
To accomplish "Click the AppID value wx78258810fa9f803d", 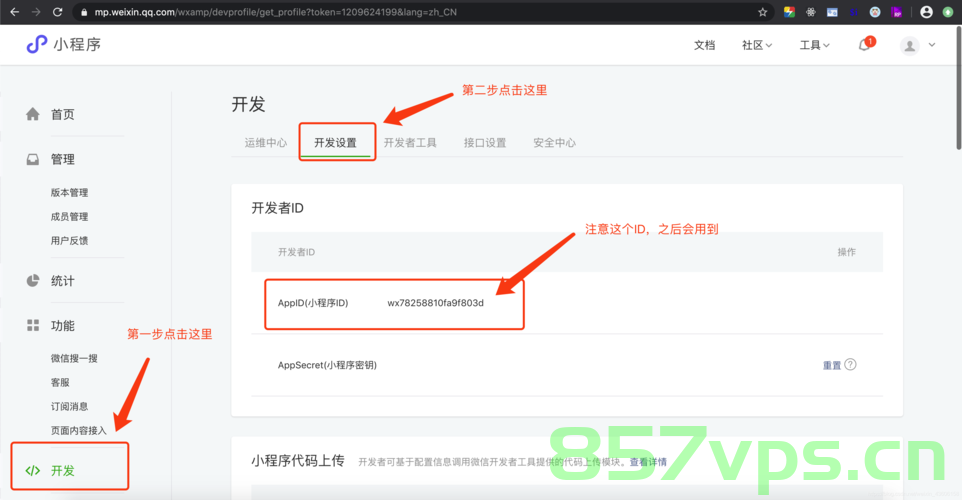I will pos(436,303).
